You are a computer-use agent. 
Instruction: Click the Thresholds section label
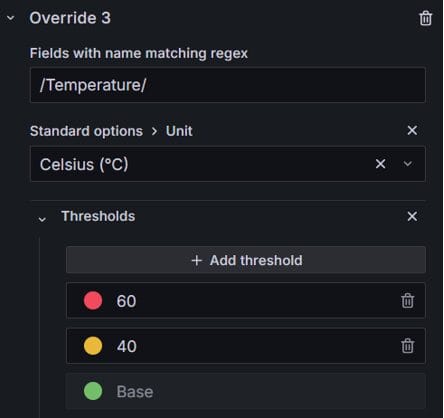point(98,216)
